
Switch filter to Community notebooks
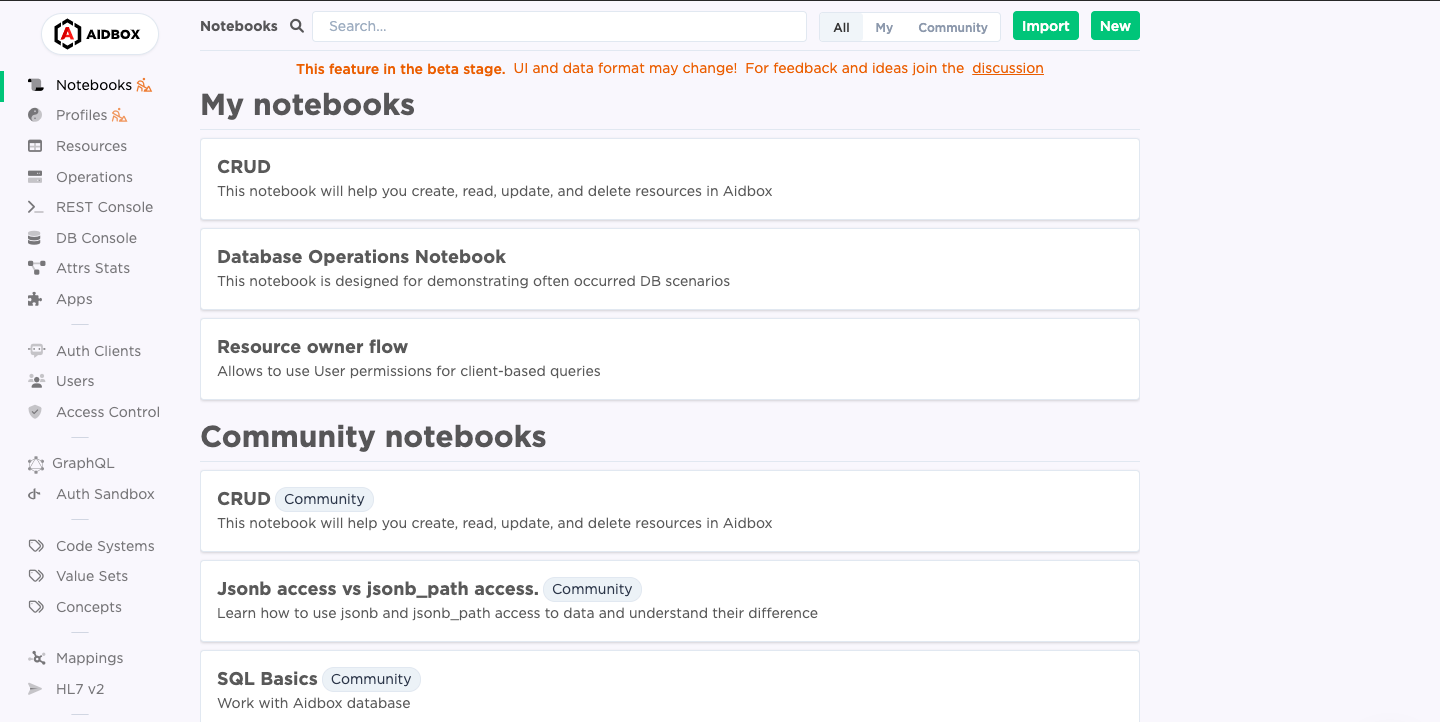point(953,27)
